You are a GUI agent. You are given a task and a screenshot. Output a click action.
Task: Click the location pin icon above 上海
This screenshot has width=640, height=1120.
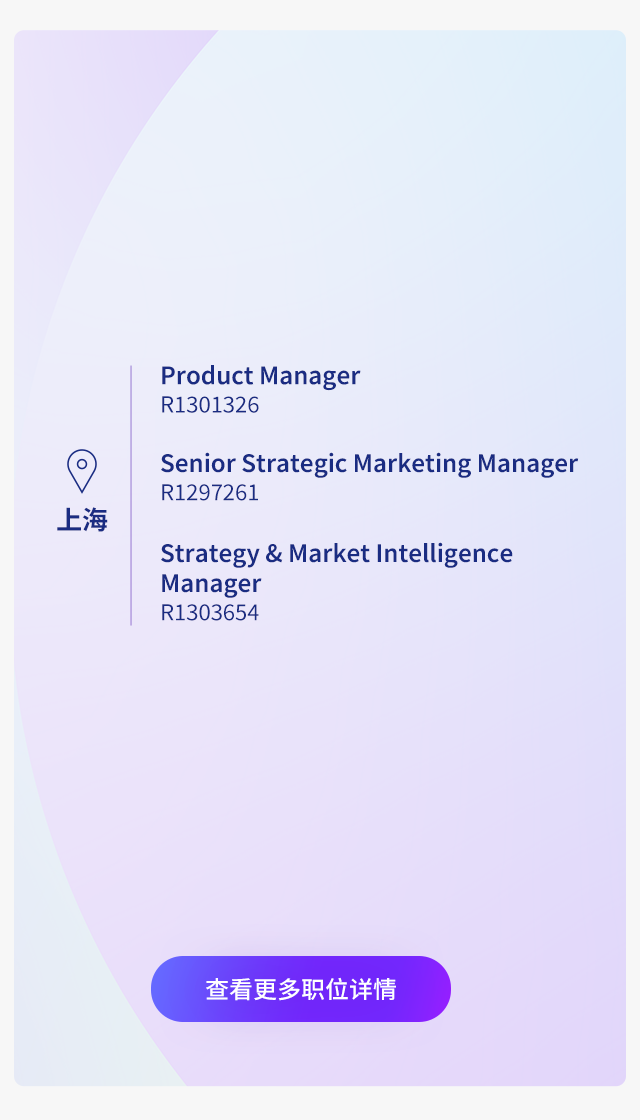point(81,471)
